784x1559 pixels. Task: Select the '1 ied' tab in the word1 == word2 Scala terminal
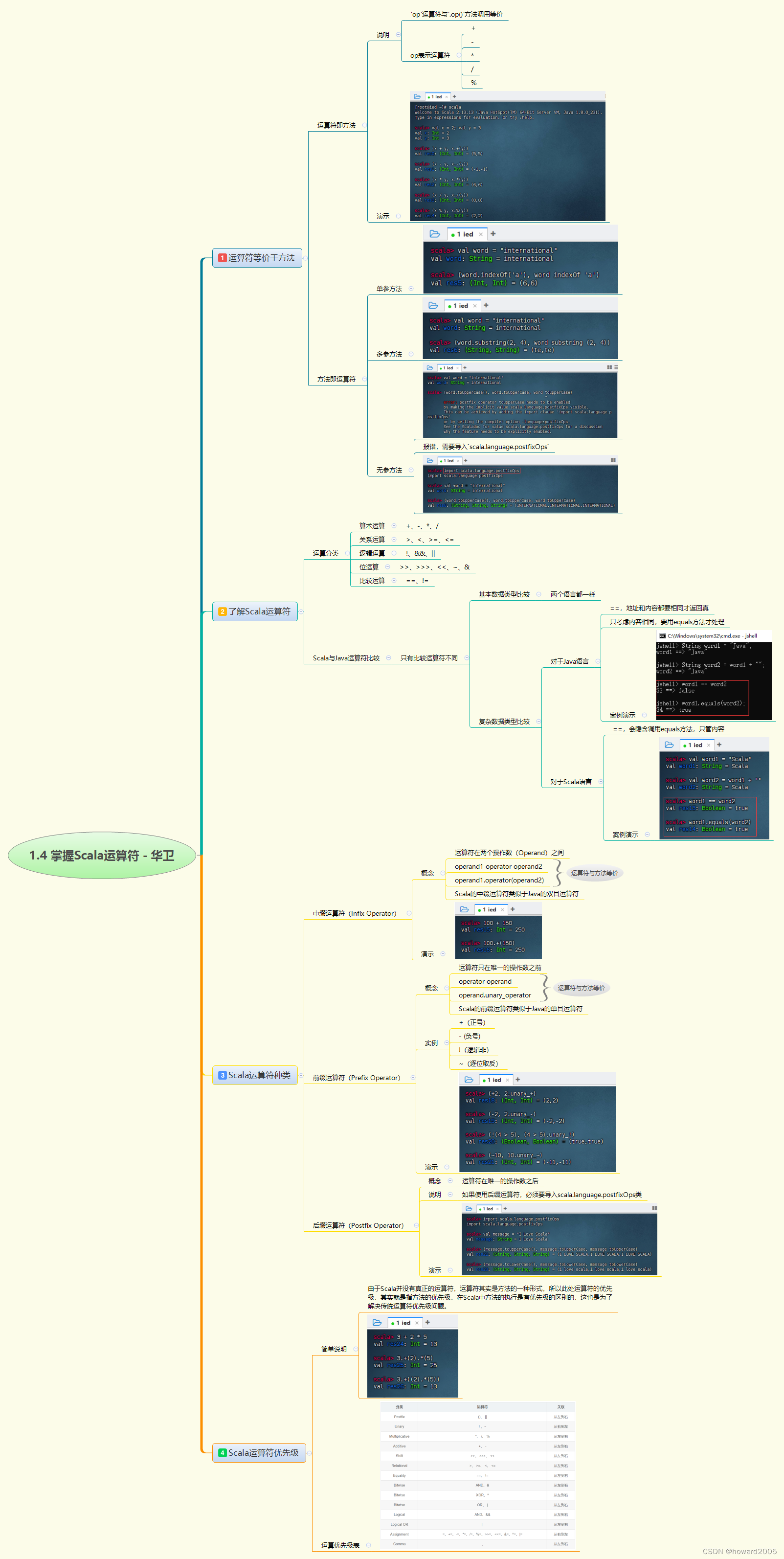coord(696,745)
